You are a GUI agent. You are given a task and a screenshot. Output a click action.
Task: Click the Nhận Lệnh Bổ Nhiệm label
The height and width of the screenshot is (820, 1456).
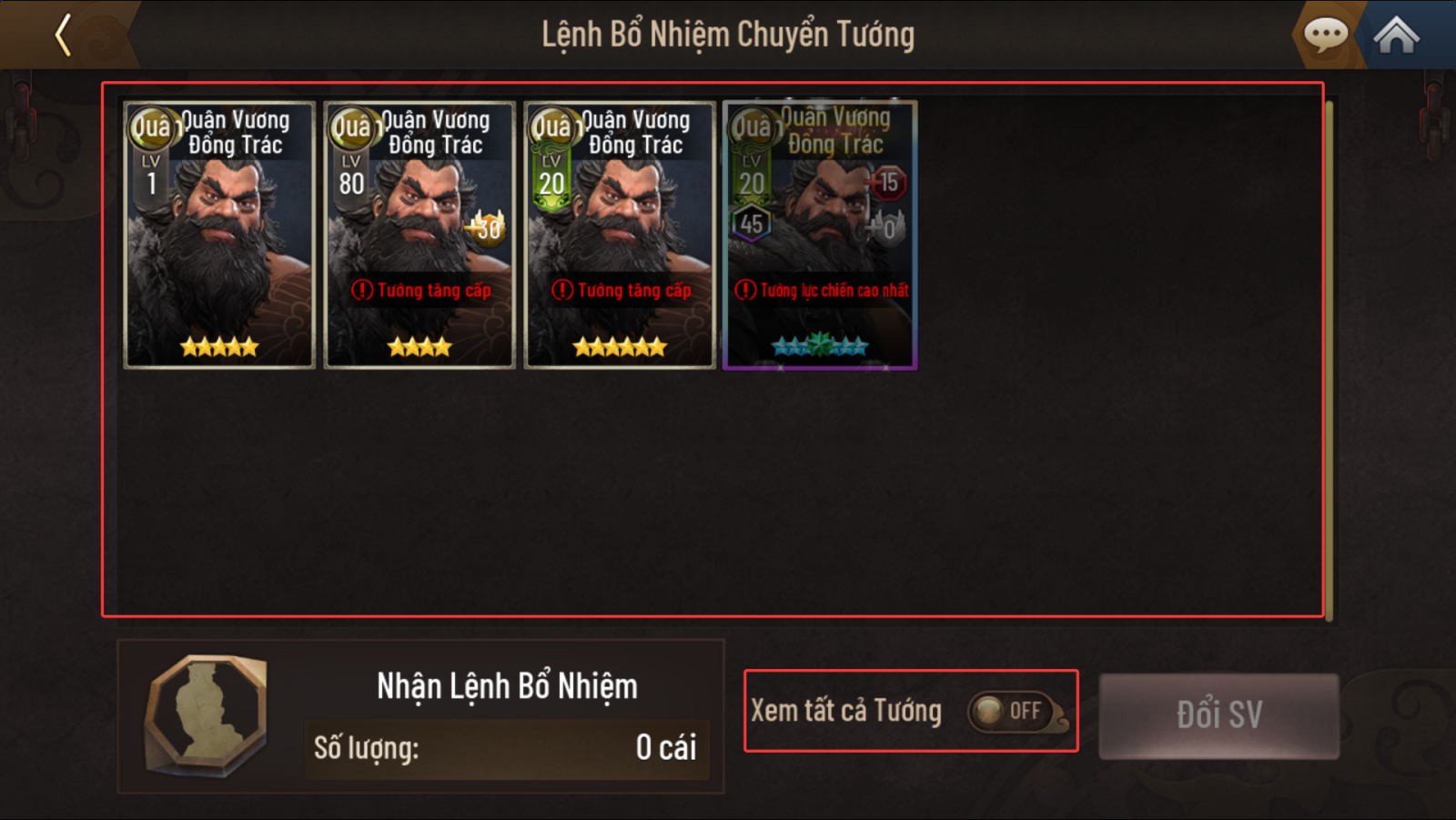click(507, 686)
